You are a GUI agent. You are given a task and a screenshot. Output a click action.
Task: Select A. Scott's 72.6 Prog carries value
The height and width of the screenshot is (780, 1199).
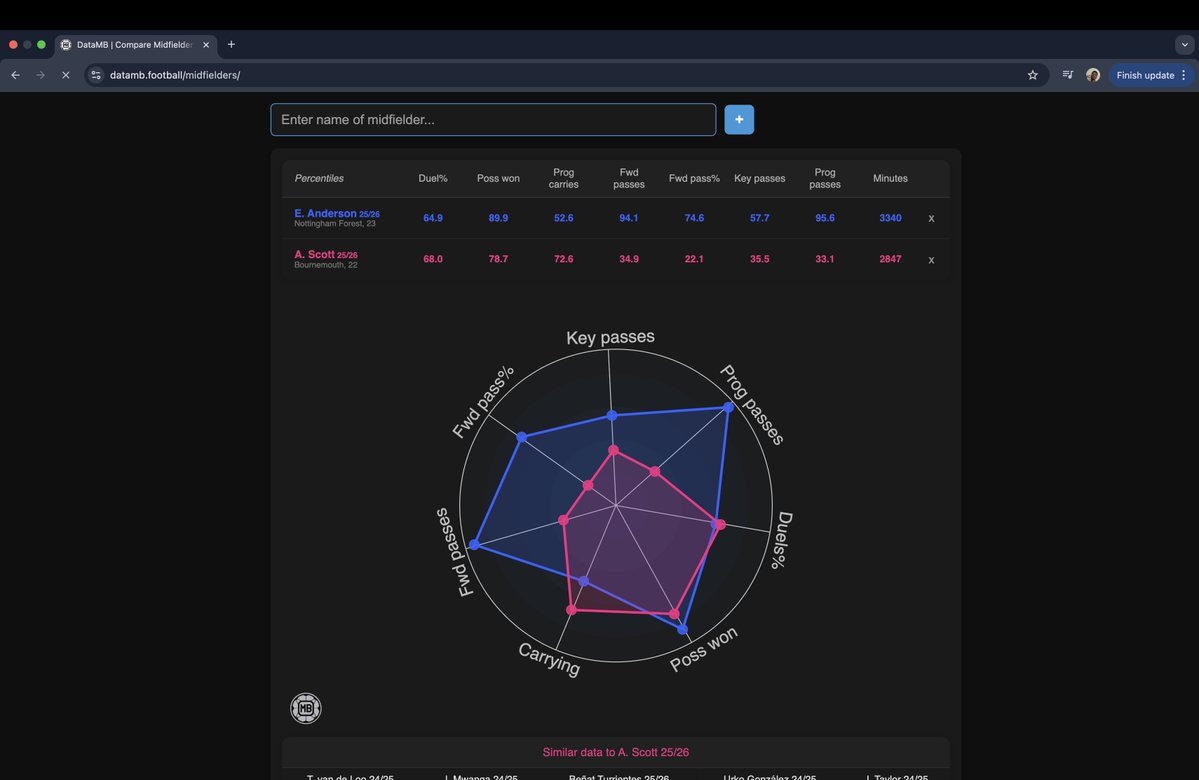coord(564,259)
